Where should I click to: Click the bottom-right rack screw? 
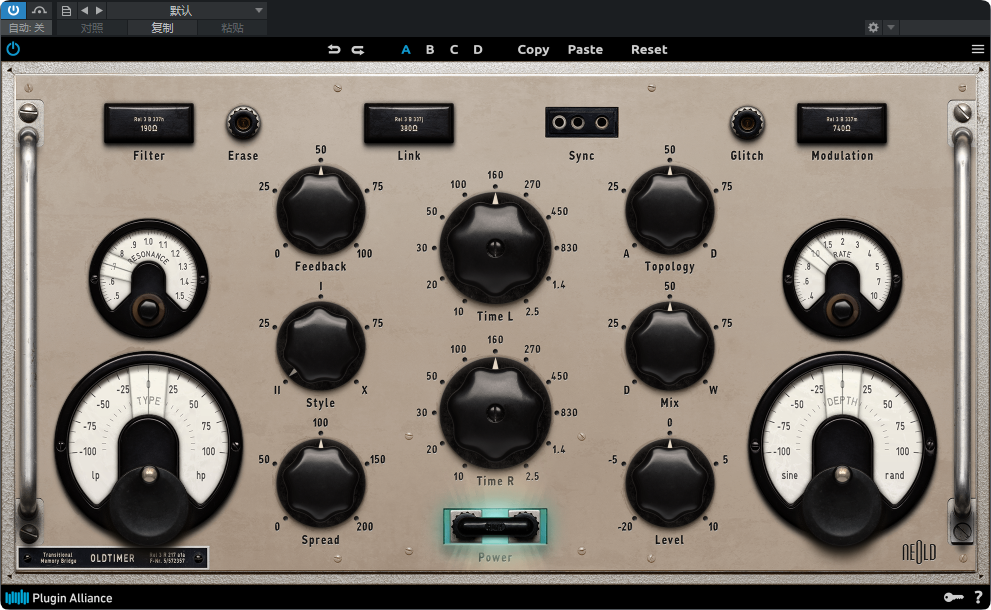pos(962,531)
